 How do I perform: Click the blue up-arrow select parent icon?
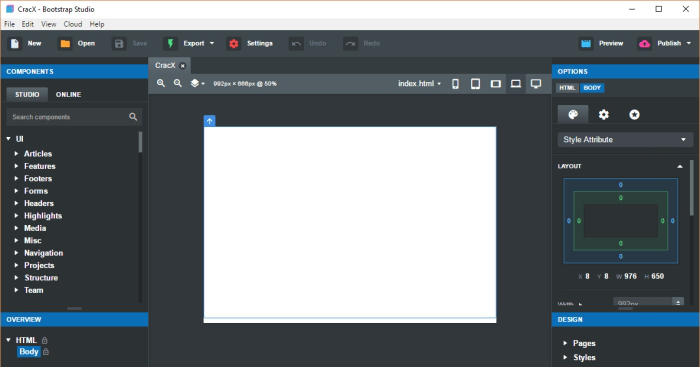coord(209,121)
